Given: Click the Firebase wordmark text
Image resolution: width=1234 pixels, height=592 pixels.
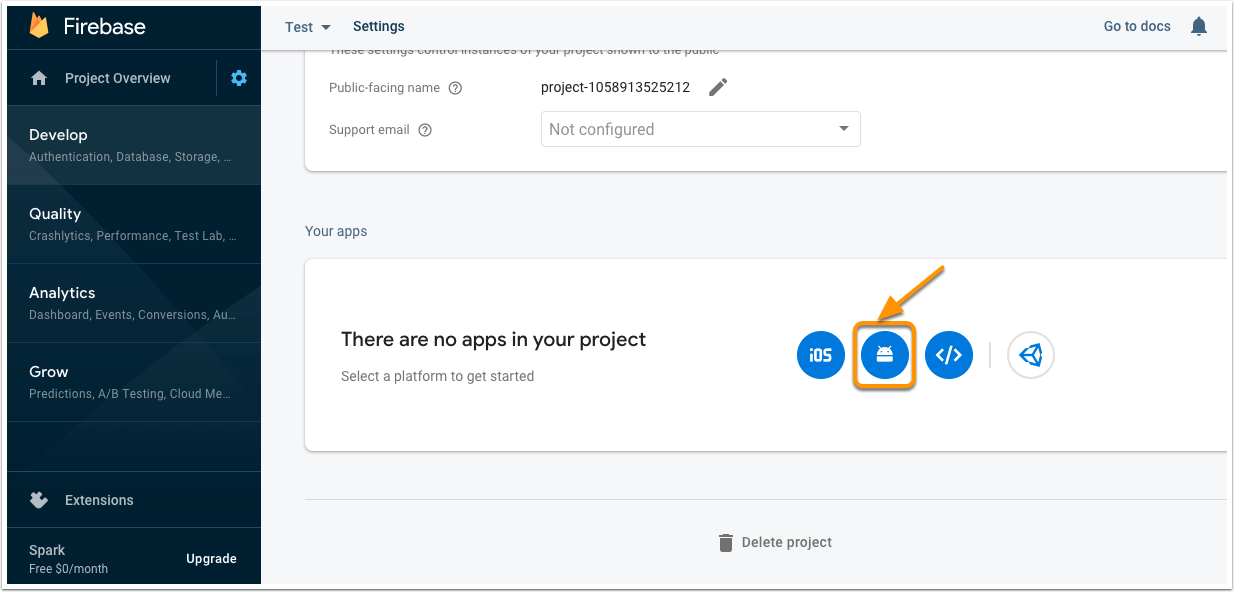Looking at the screenshot, I should click(105, 27).
